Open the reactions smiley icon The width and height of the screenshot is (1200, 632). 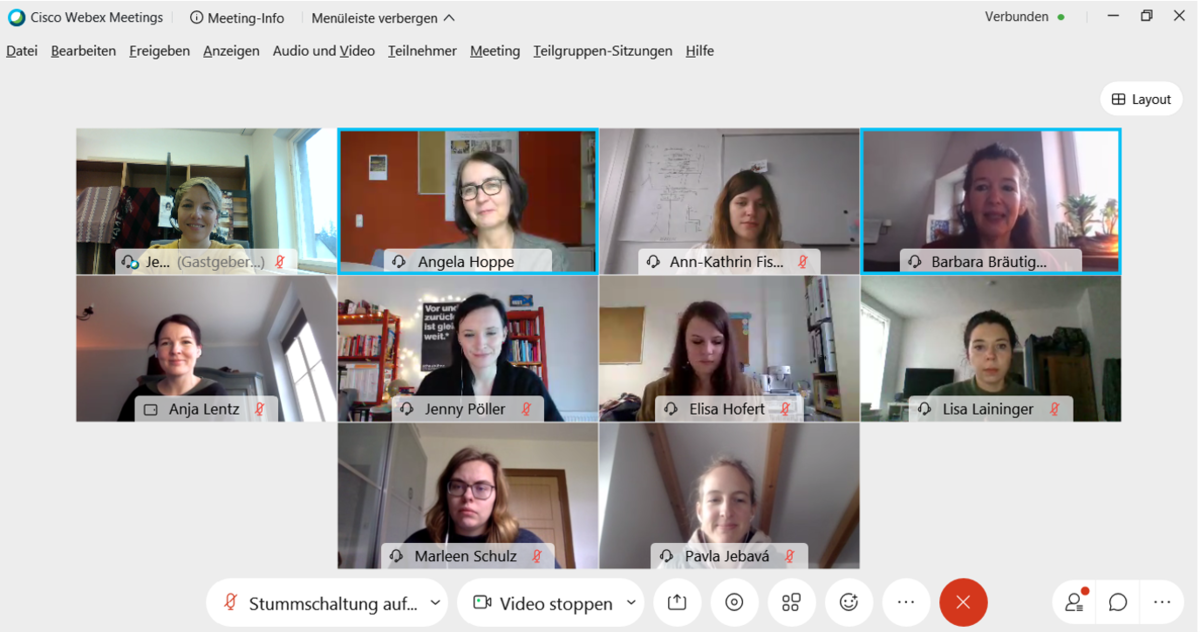[x=849, y=602]
